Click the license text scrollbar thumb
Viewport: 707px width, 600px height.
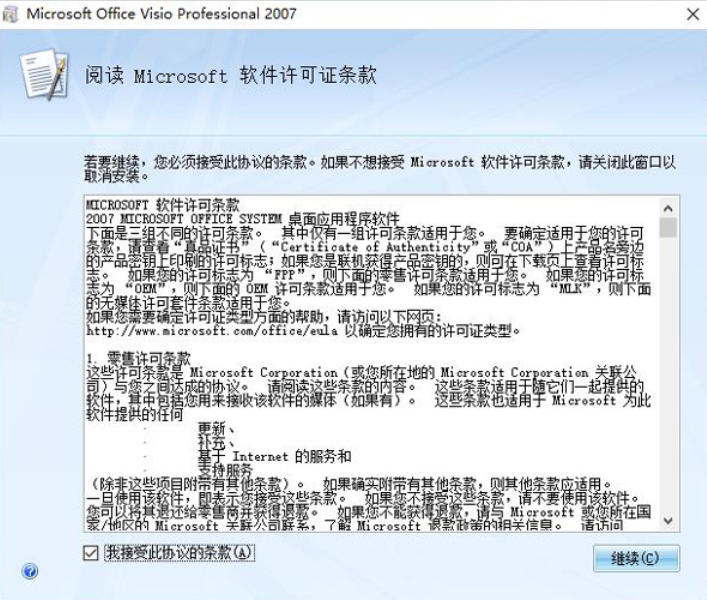pyautogui.click(x=668, y=228)
